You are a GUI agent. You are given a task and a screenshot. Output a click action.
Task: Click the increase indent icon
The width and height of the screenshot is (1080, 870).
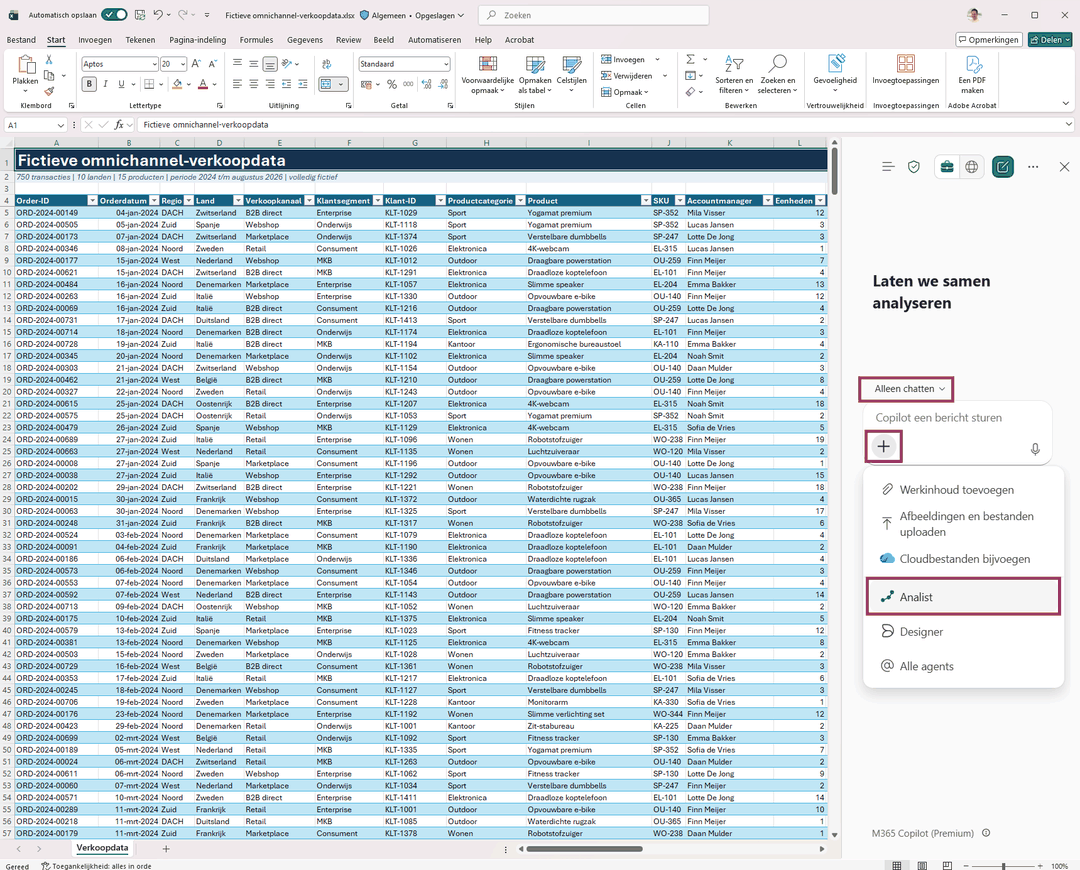tap(302, 84)
